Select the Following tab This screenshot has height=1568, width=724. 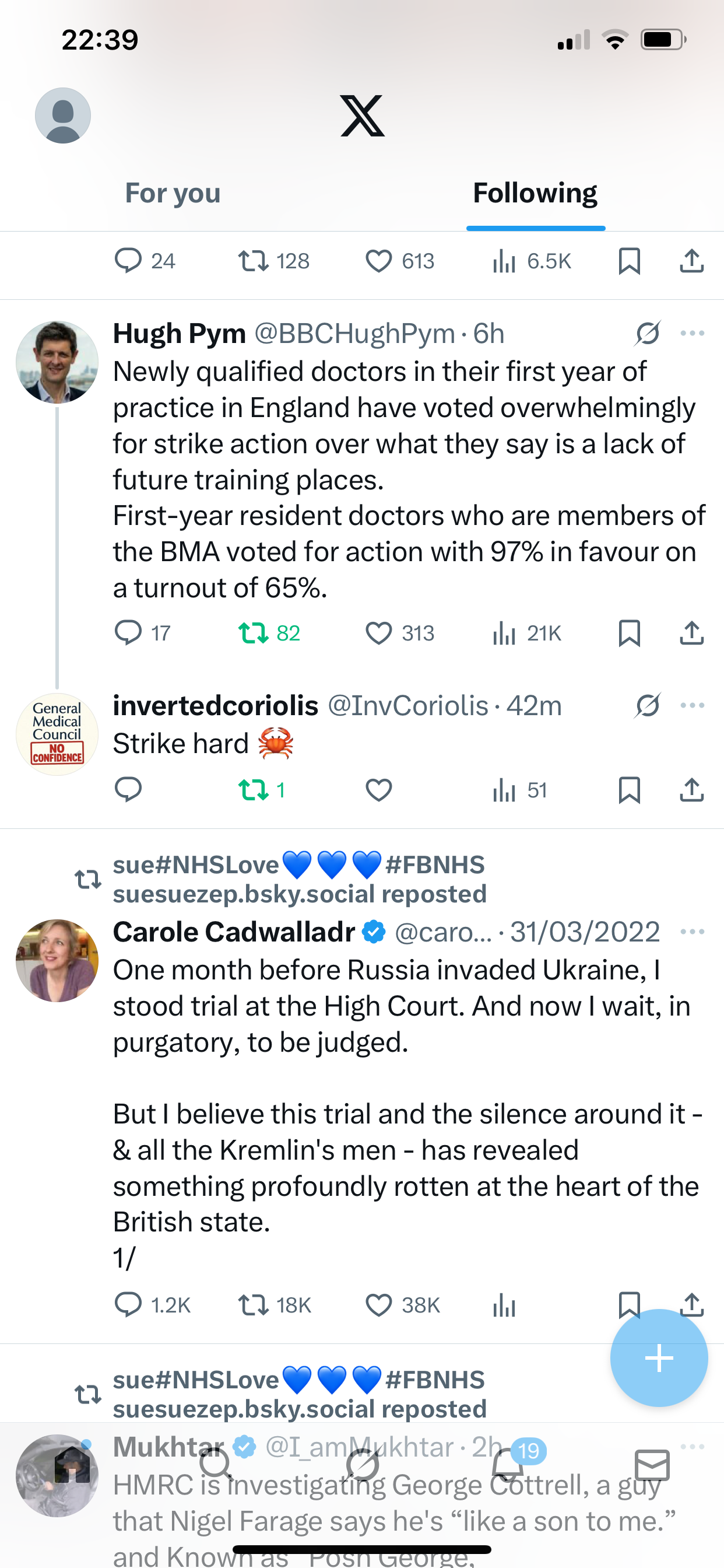pos(535,194)
